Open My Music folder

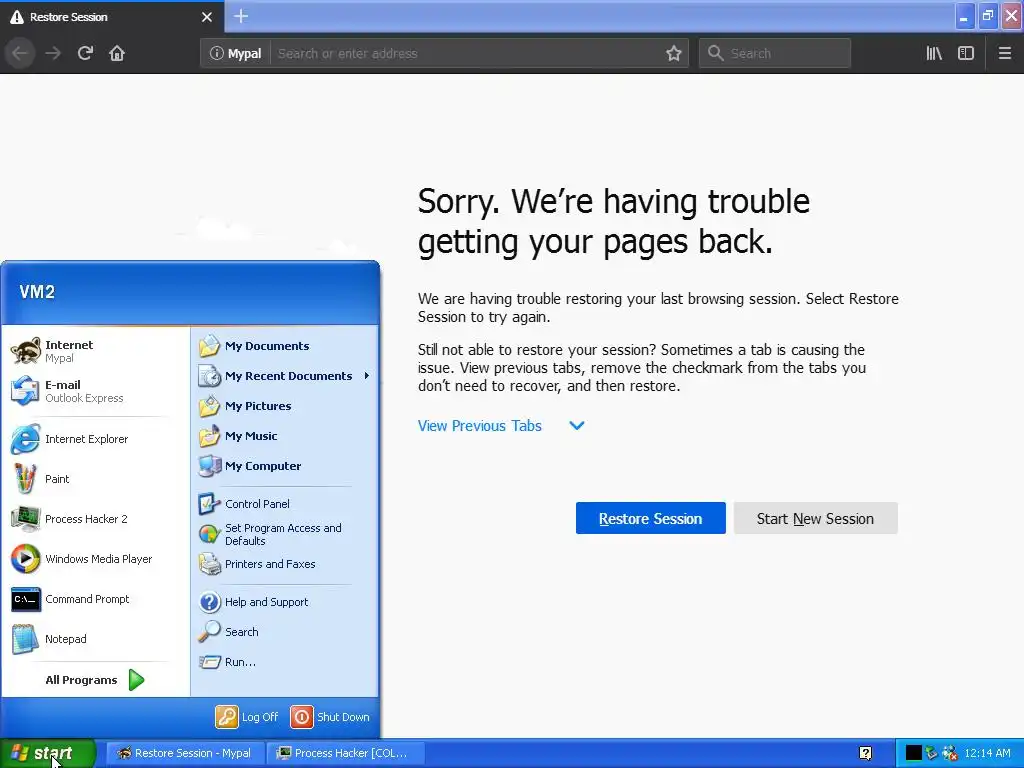(x=284, y=436)
